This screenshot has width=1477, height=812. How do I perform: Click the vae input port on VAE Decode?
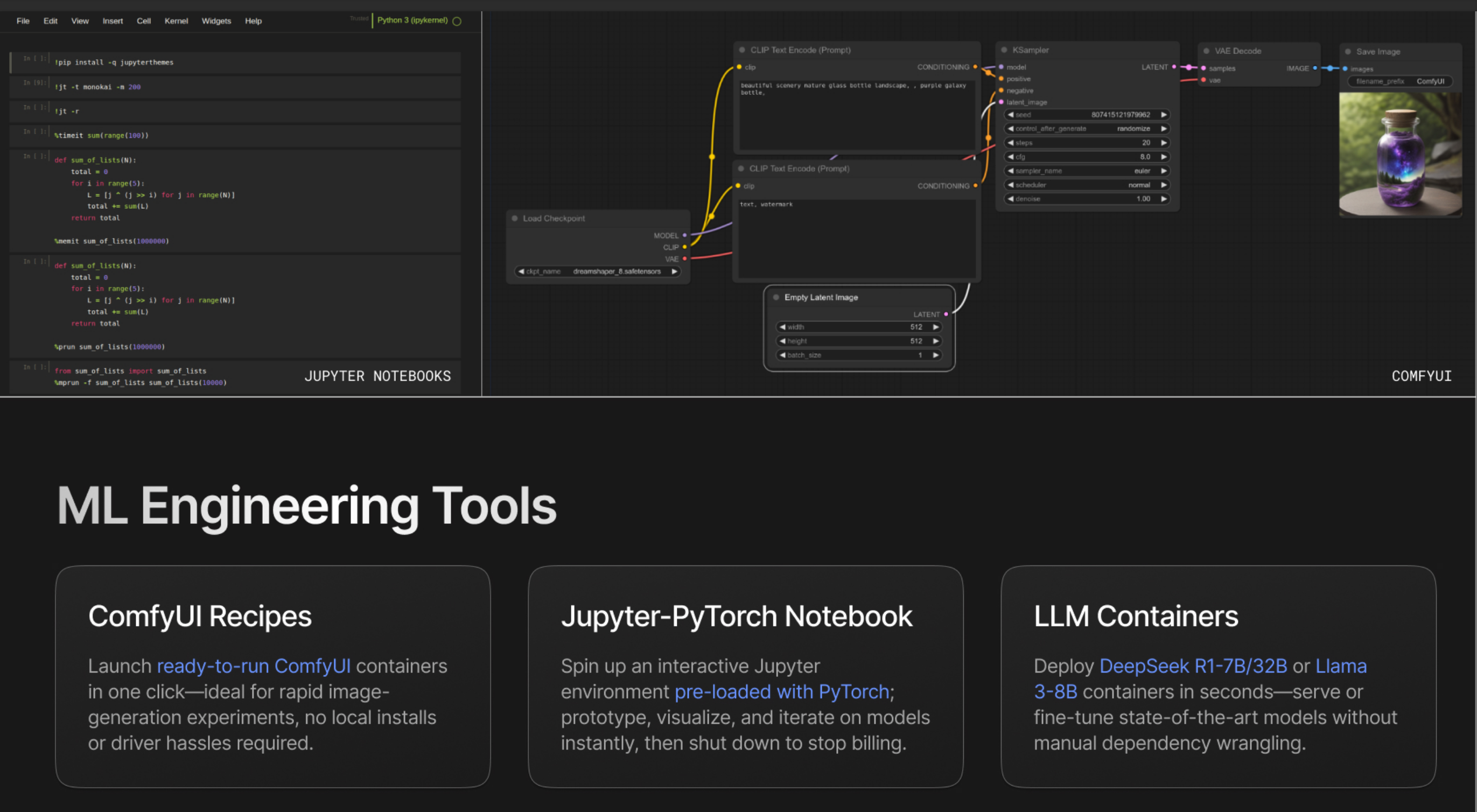1203,80
